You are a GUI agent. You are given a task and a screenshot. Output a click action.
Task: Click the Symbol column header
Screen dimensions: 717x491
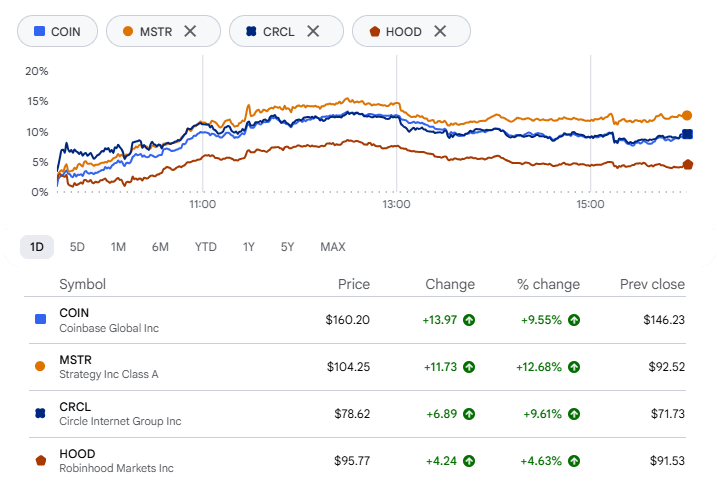coord(83,284)
